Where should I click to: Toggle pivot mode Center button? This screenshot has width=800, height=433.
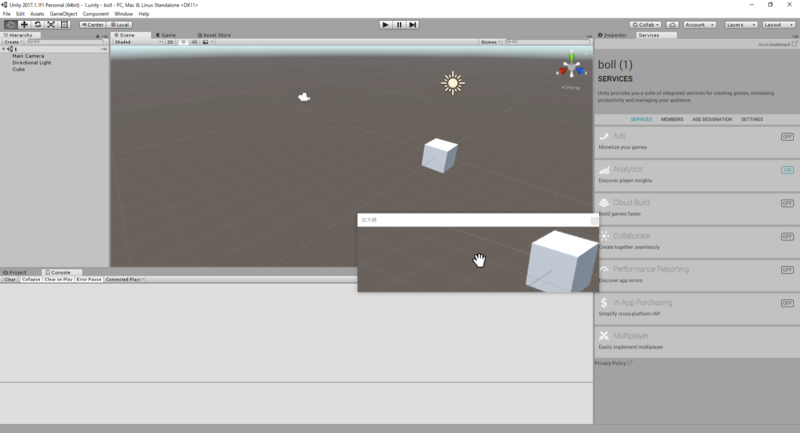92,24
